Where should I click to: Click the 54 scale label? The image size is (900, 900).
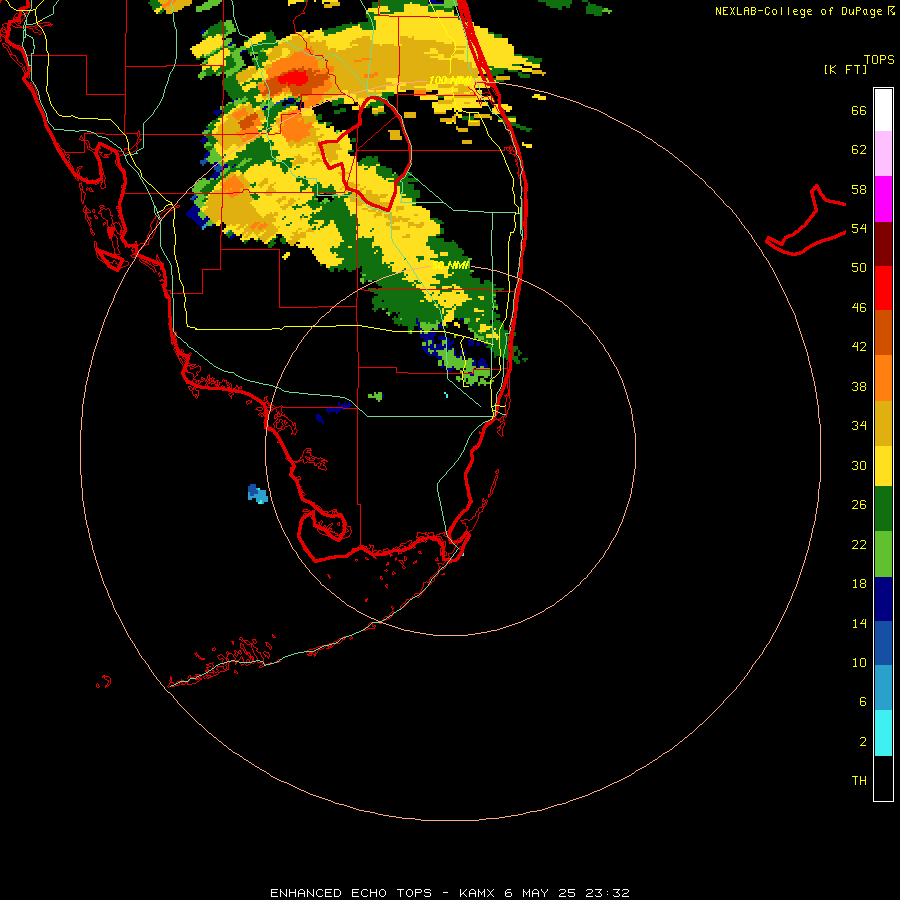tap(859, 228)
